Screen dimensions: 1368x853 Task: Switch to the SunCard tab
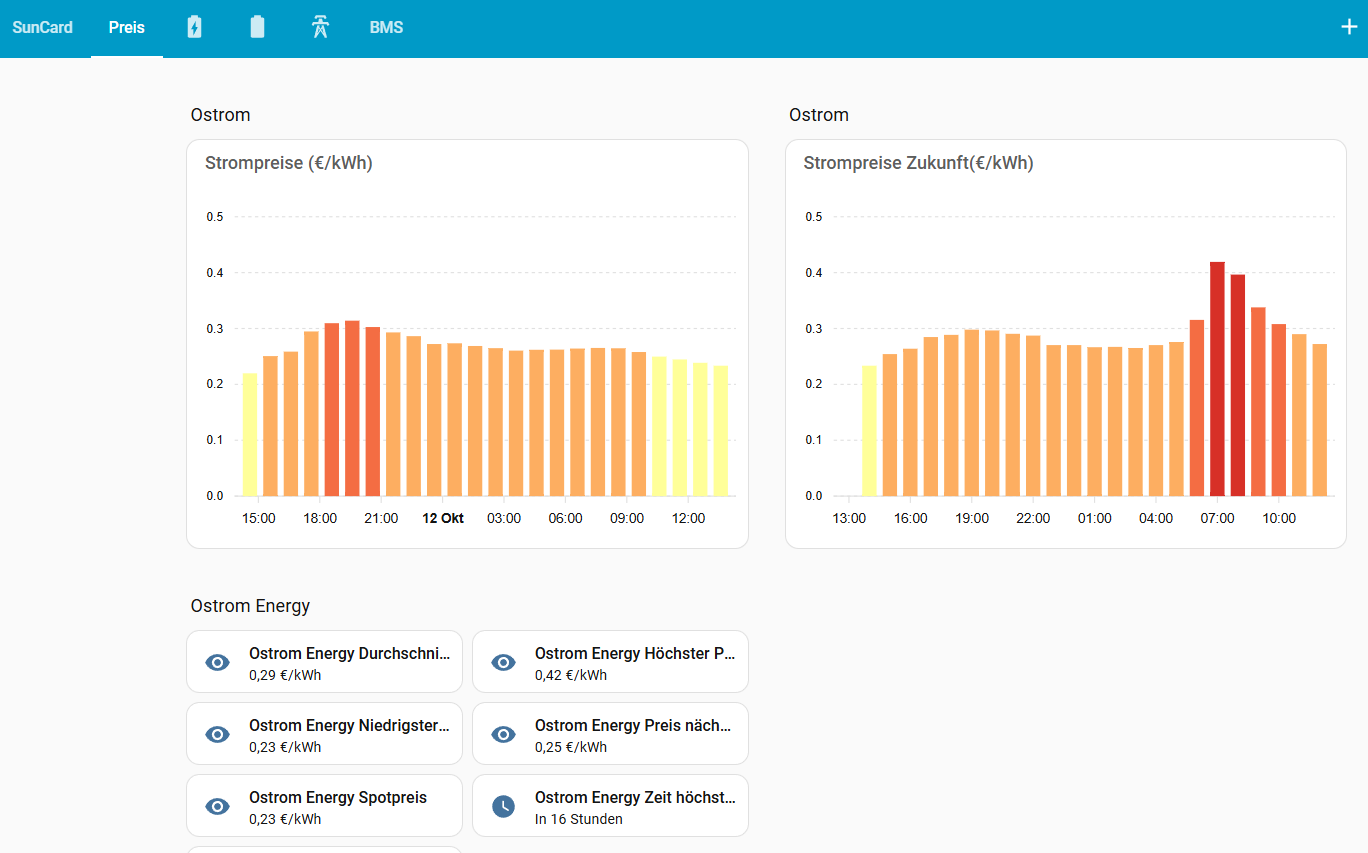coord(42,27)
